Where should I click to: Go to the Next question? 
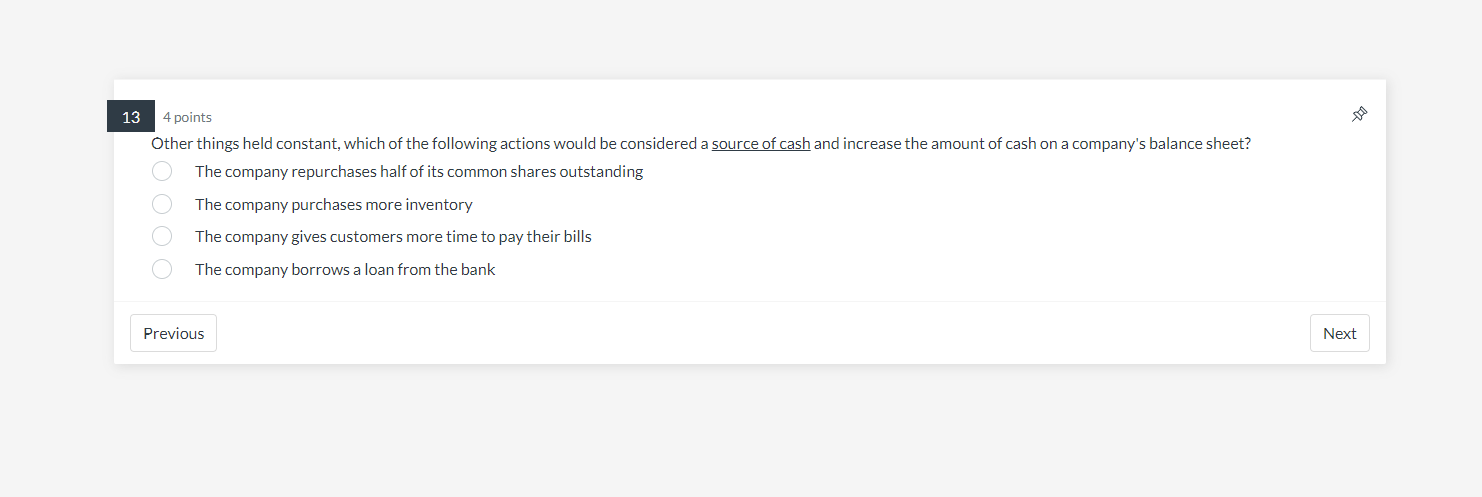coord(1339,333)
